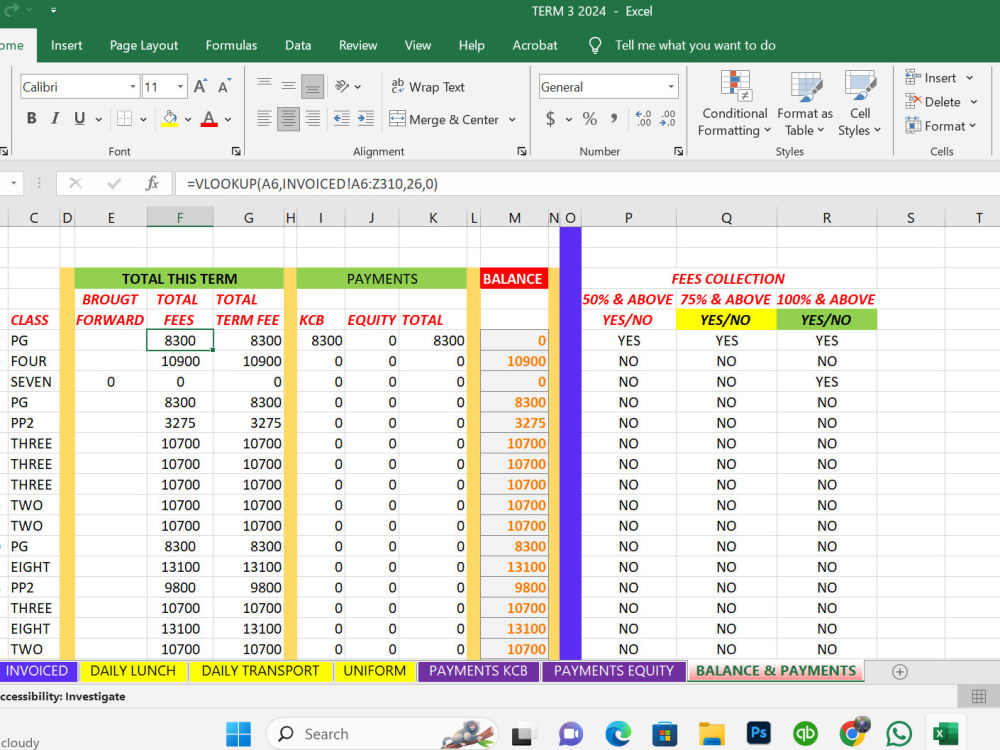Toggle Italic formatting
Image resolution: width=1000 pixels, height=750 pixels.
[x=55, y=119]
